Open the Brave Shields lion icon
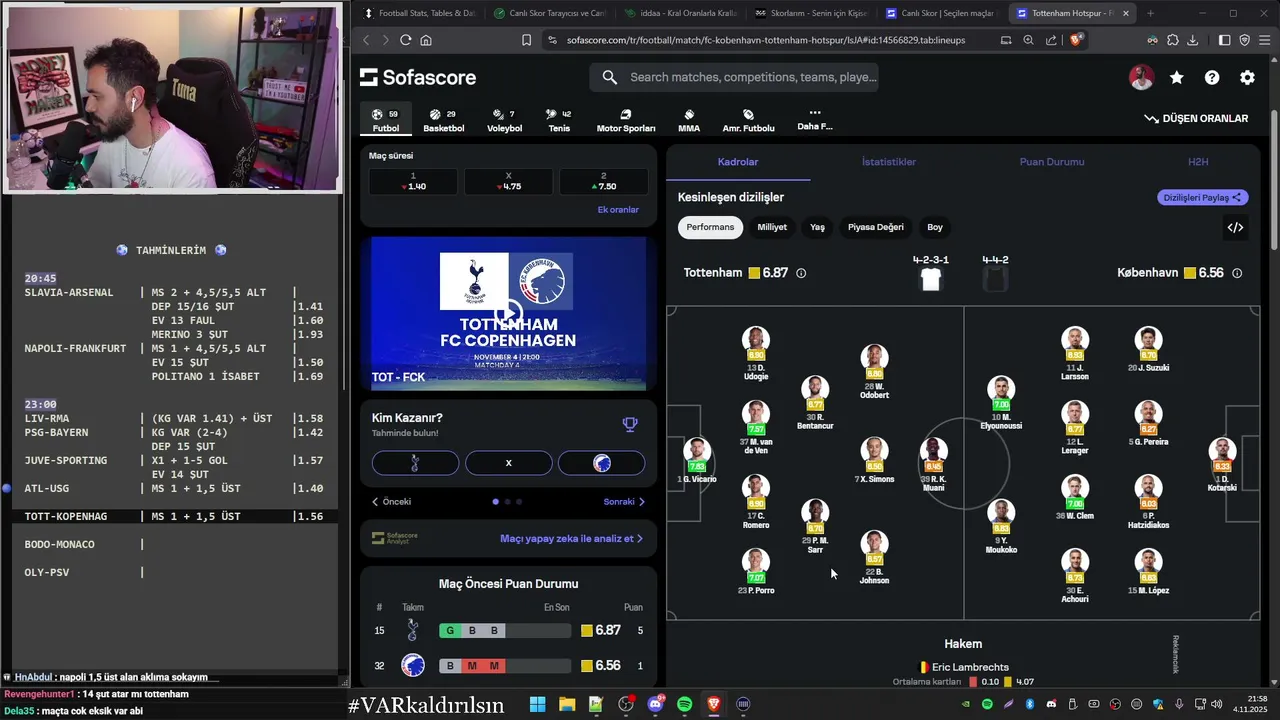The width and height of the screenshot is (1280, 720). tap(1076, 40)
